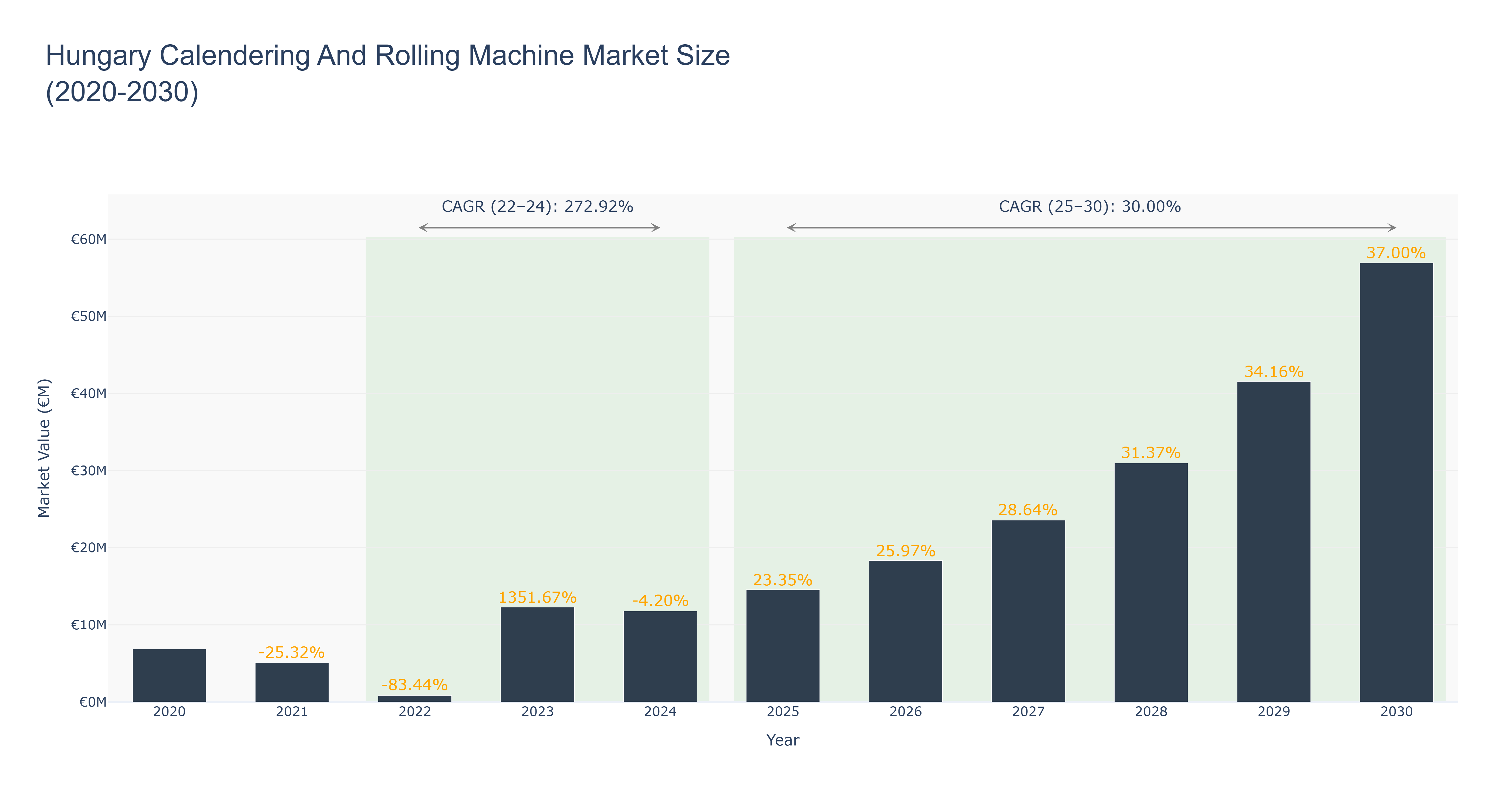Select the 2023 bar

tap(537, 654)
